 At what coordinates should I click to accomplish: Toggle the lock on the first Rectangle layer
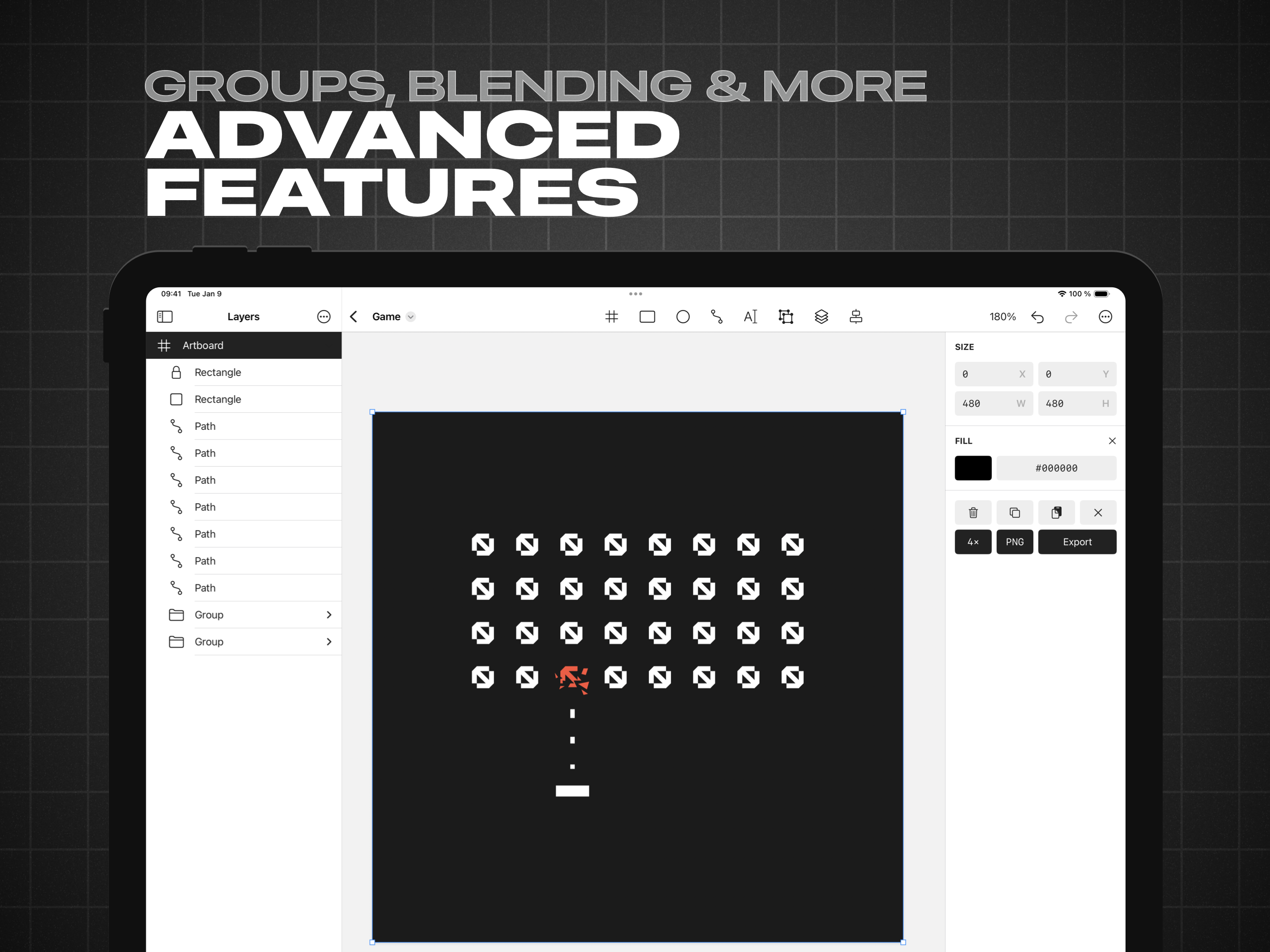point(176,372)
